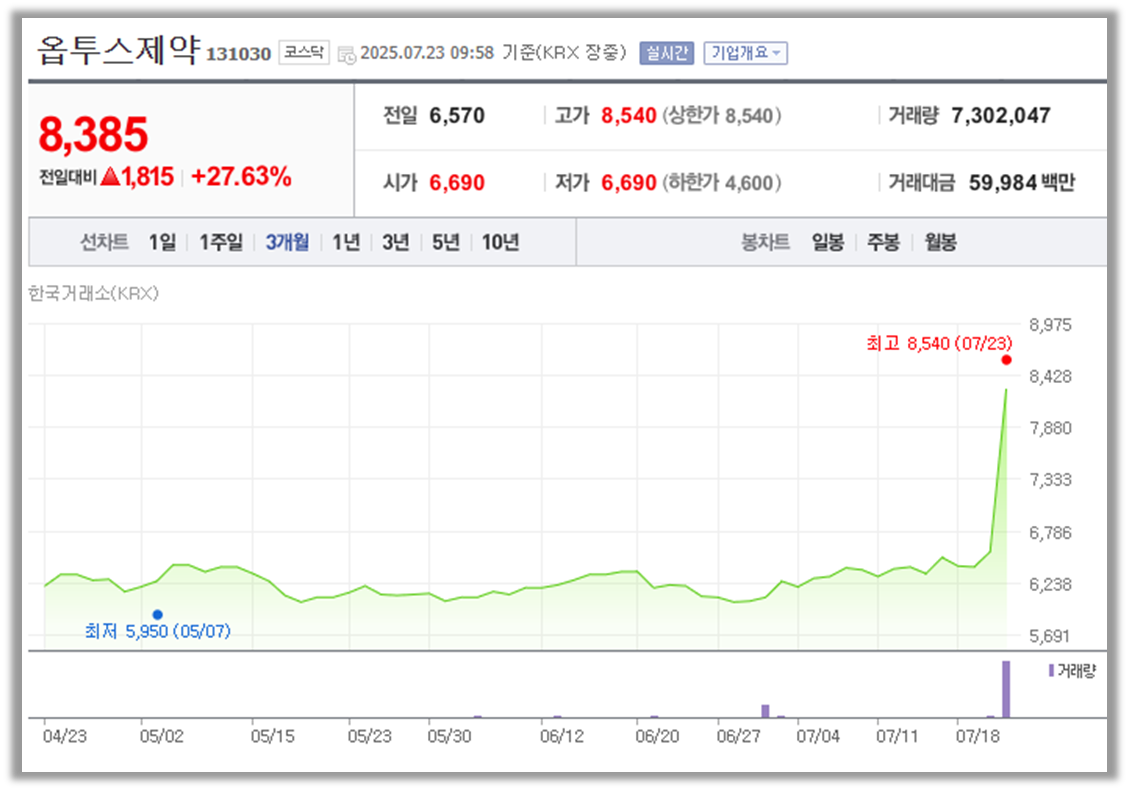Select the 1일 line chart tab
Screen dimensions: 1129x790
(x=162, y=242)
